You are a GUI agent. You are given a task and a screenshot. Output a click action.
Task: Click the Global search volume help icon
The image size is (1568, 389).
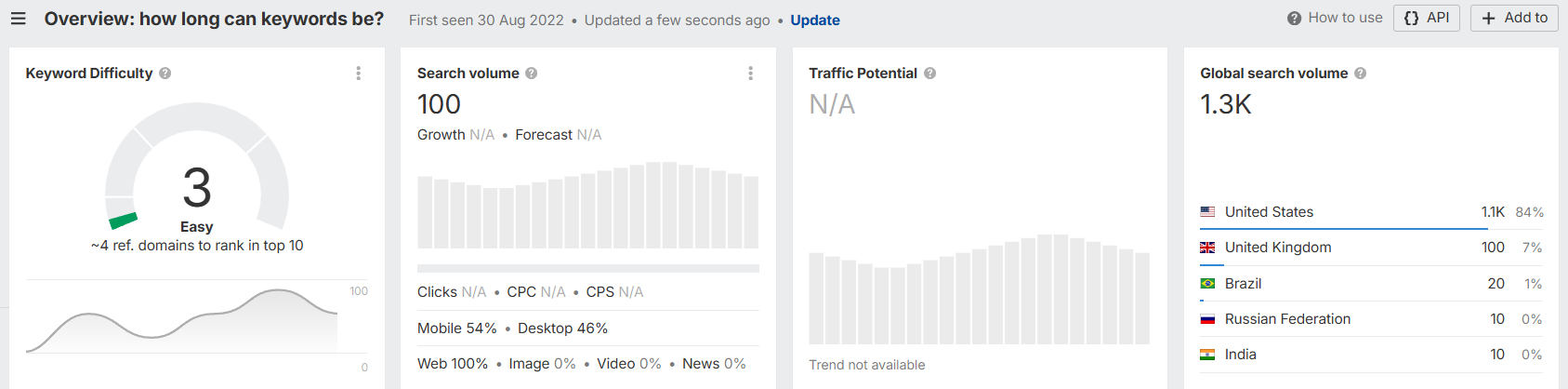pos(1361,74)
